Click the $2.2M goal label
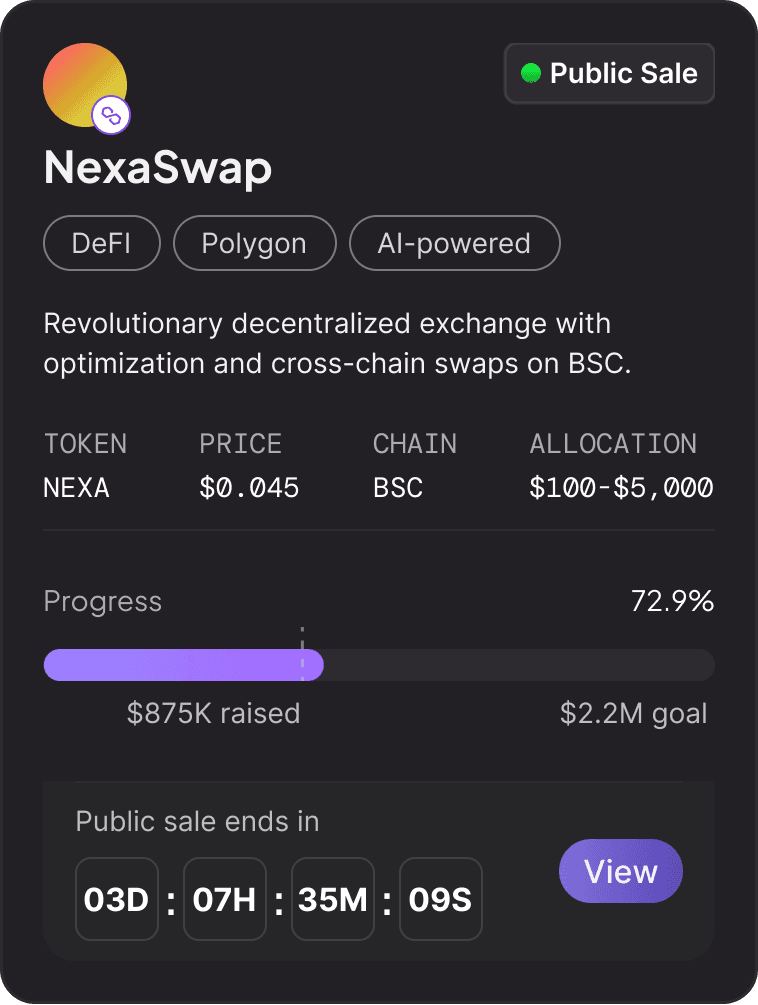This screenshot has width=758, height=1005. click(x=634, y=714)
